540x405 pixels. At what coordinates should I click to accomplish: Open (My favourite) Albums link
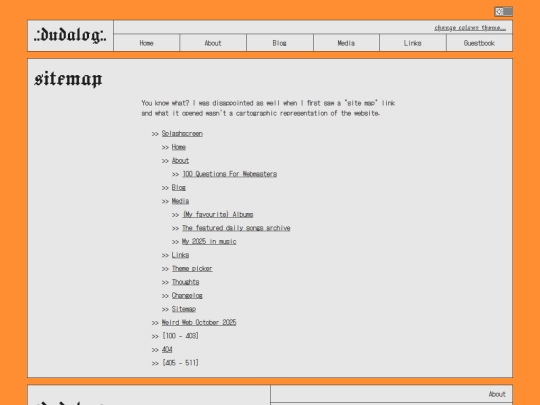(x=218, y=214)
